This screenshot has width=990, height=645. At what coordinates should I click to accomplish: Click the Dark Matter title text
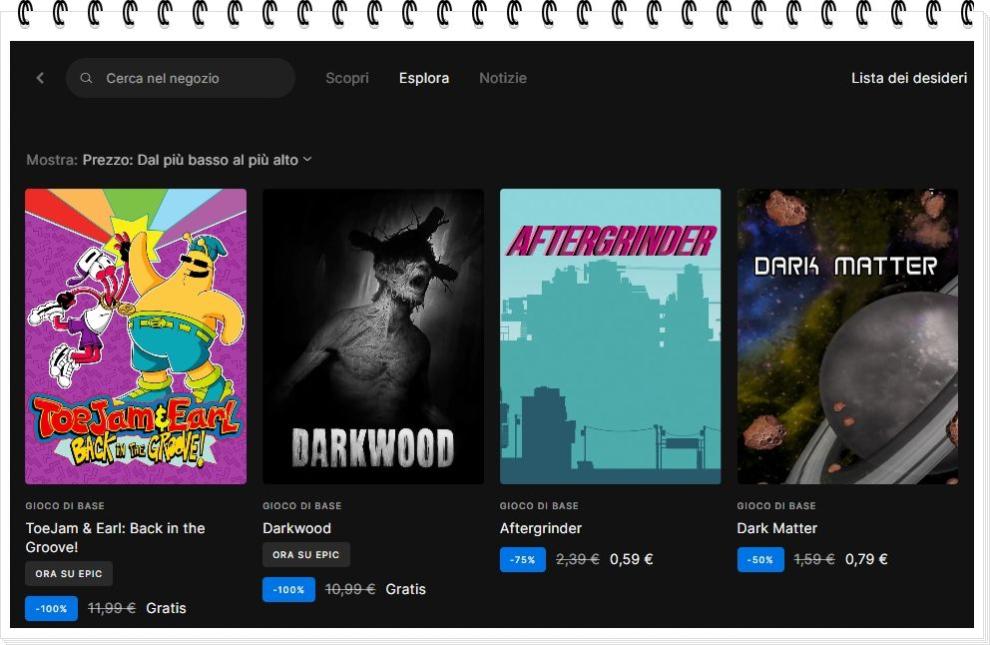777,528
